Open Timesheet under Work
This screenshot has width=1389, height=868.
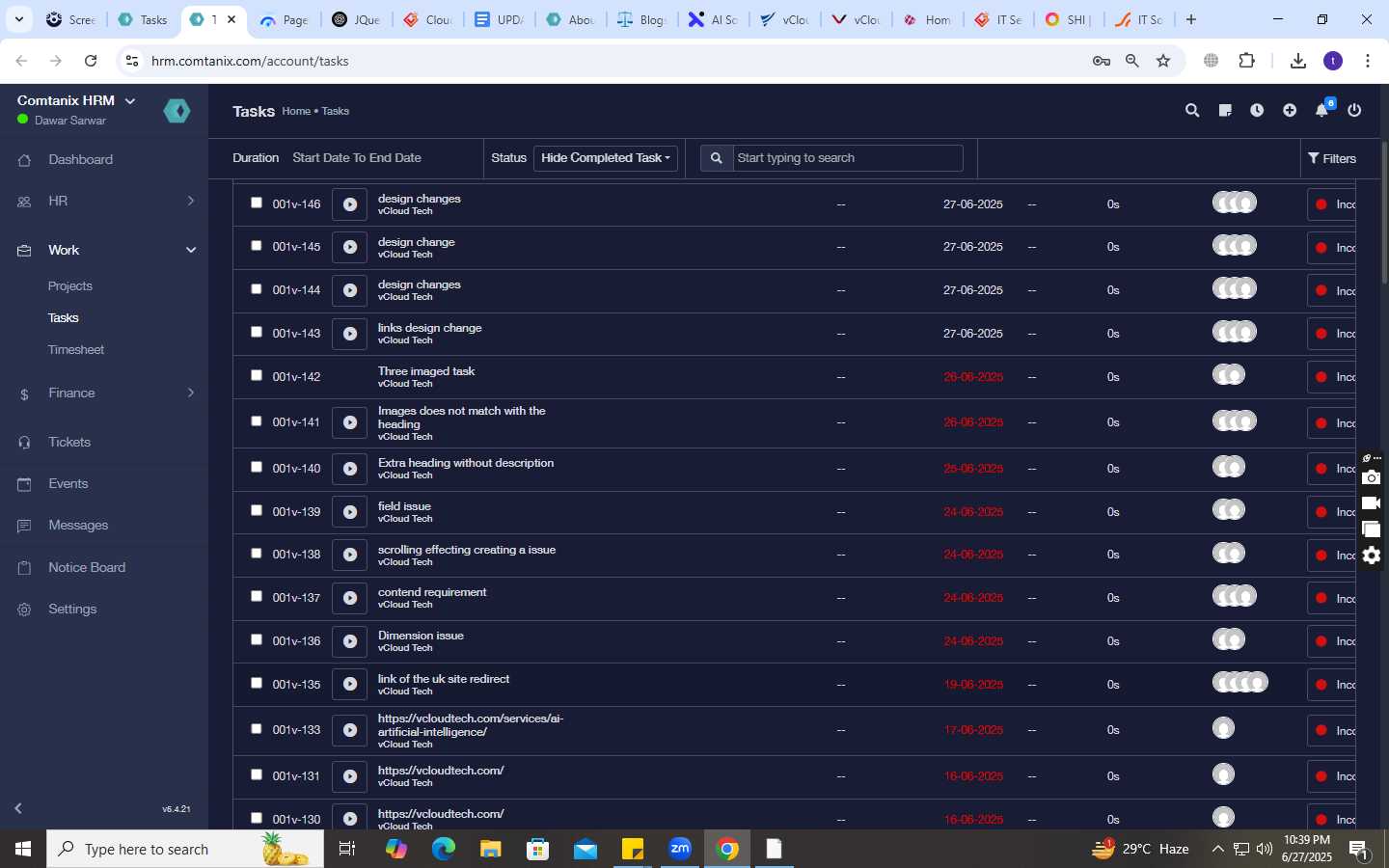(76, 350)
